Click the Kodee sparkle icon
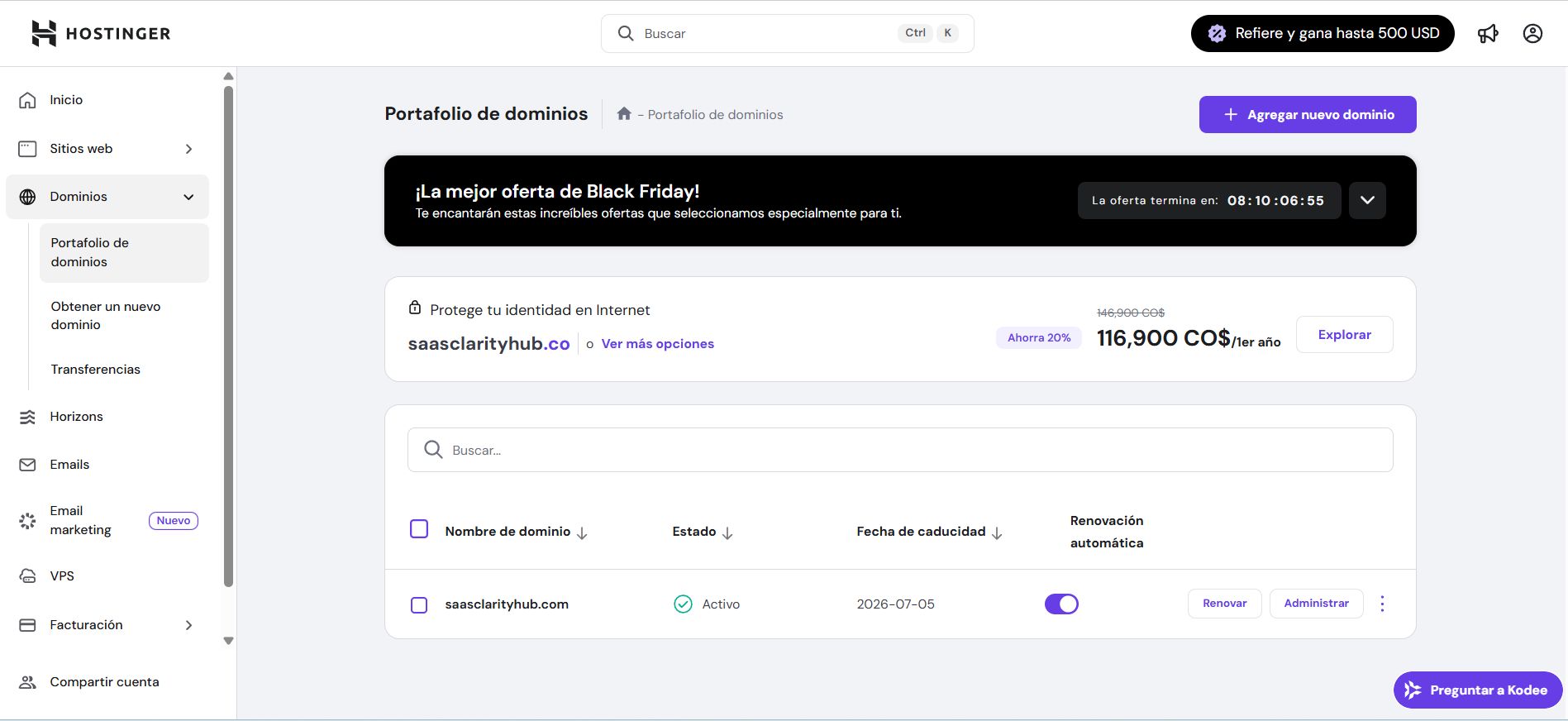Image resolution: width=1568 pixels, height=721 pixels. pyautogui.click(x=1413, y=690)
